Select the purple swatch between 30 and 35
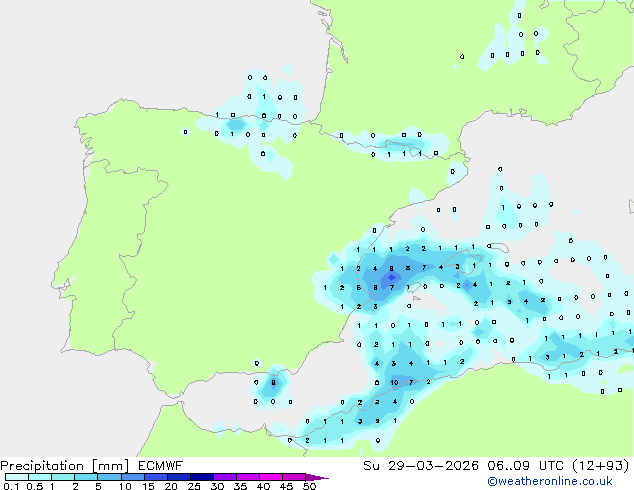 [225, 477]
